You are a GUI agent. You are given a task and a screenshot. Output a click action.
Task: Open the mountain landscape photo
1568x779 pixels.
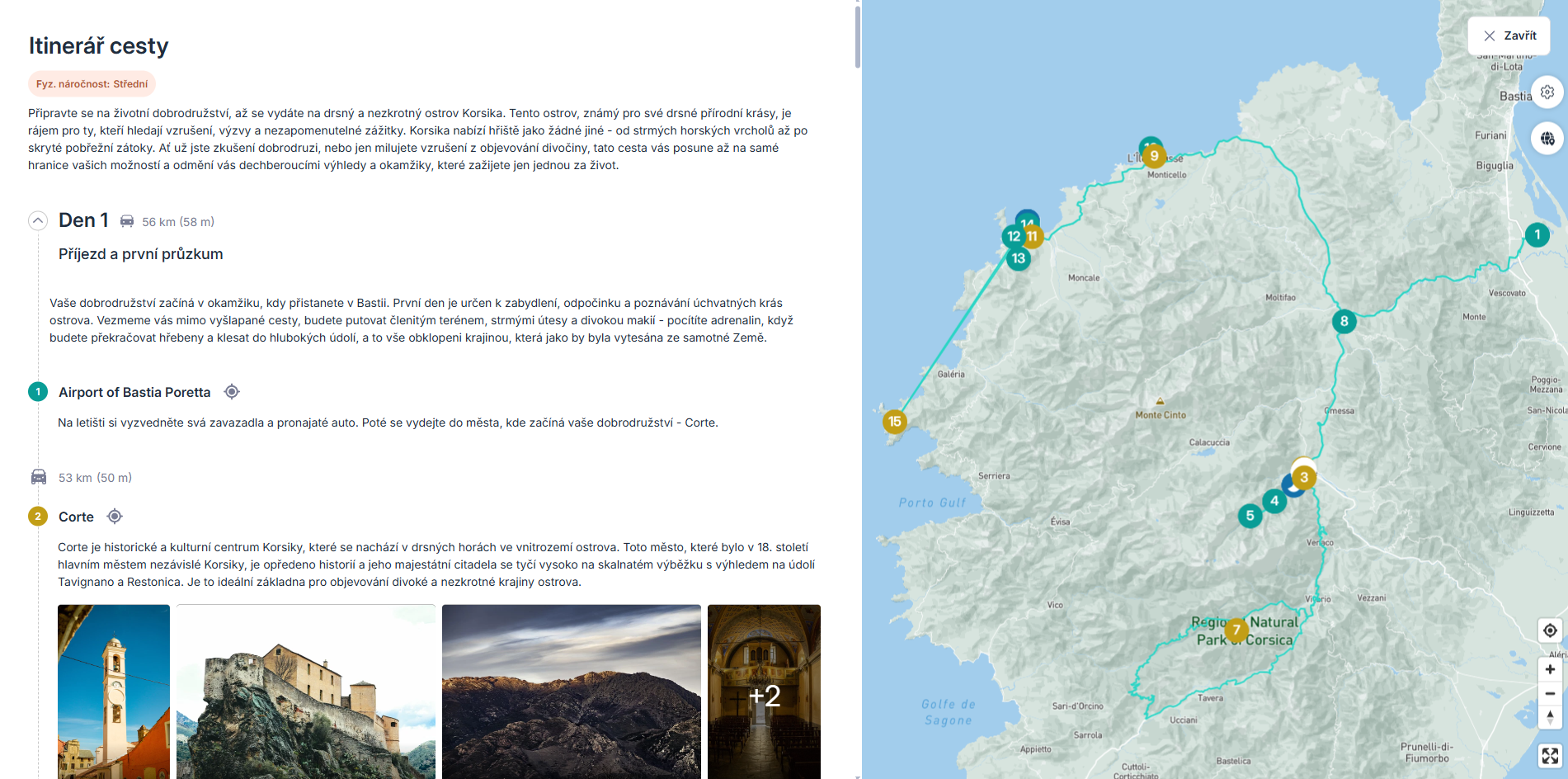click(x=572, y=692)
